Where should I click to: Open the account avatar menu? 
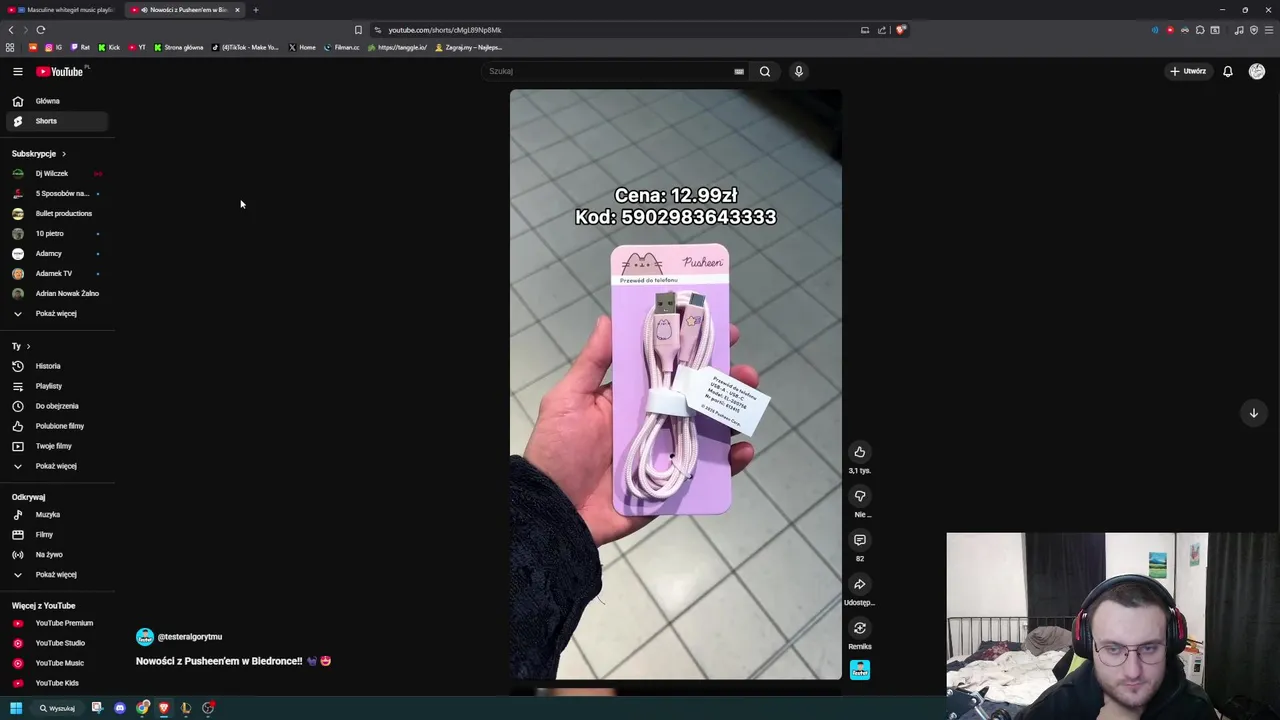[x=1257, y=71]
